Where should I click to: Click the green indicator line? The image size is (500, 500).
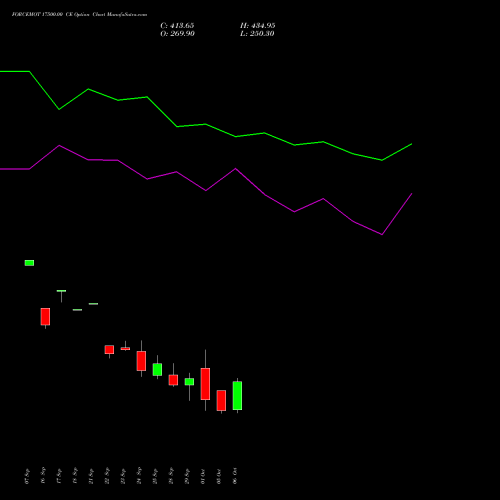click(206, 124)
